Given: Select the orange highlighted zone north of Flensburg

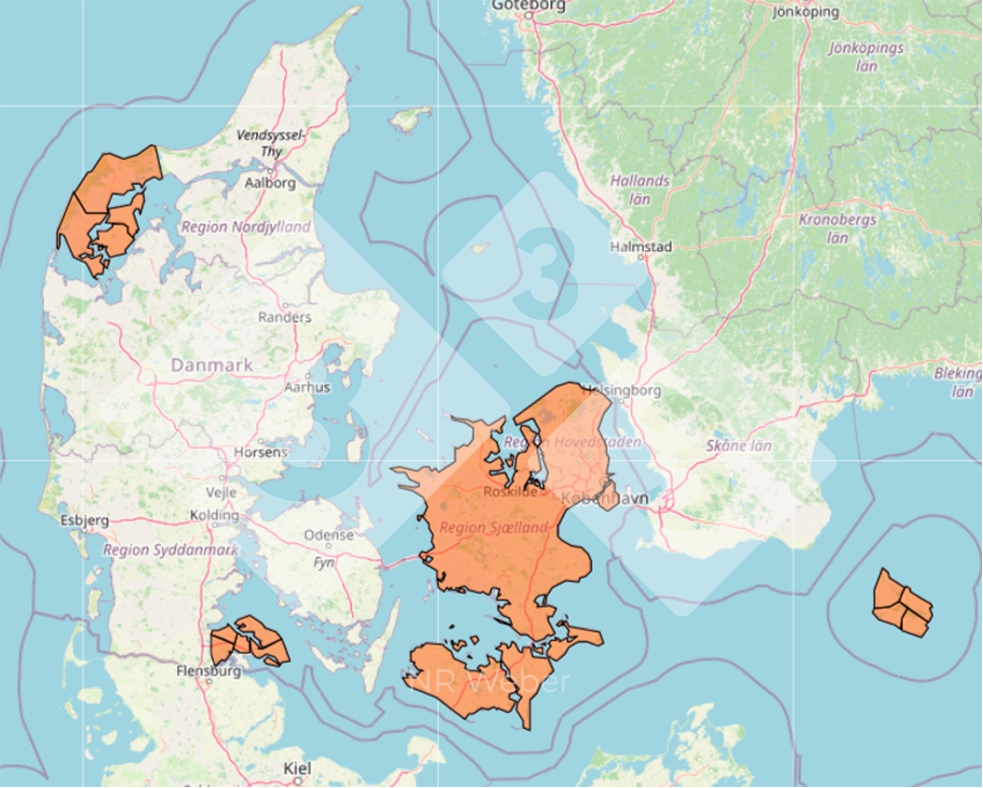Looking at the screenshot, I should click(250, 641).
